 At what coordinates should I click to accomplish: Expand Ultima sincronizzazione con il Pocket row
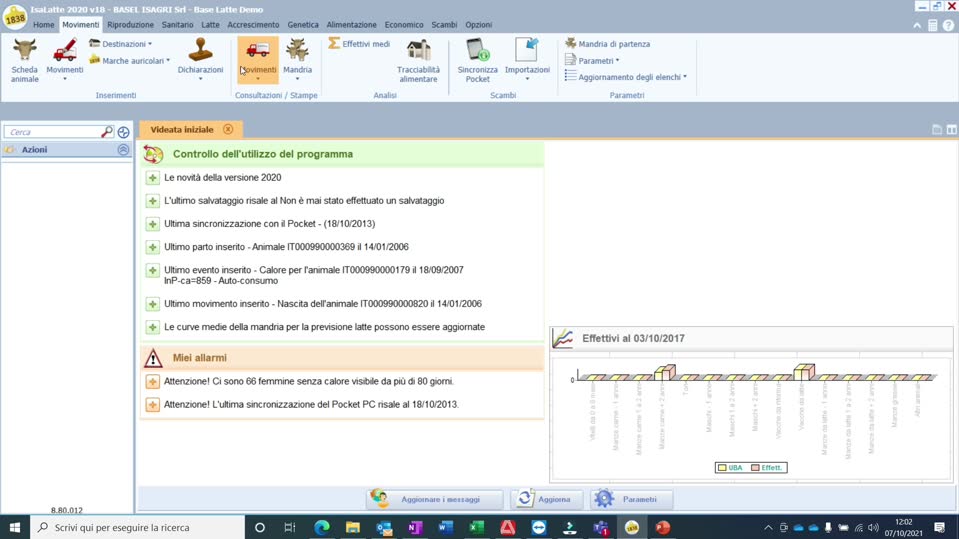click(x=152, y=225)
